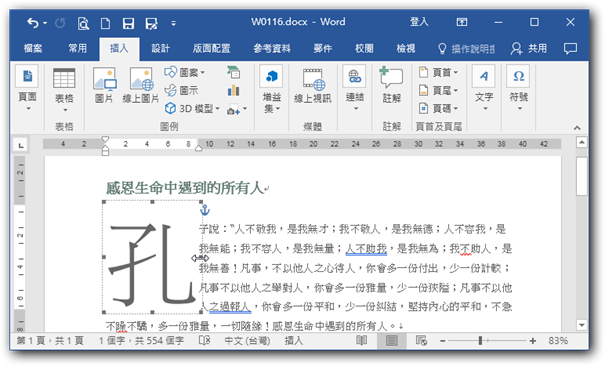Open the 頁尾 footer dropdown
The height and width of the screenshot is (366, 605).
tap(438, 91)
